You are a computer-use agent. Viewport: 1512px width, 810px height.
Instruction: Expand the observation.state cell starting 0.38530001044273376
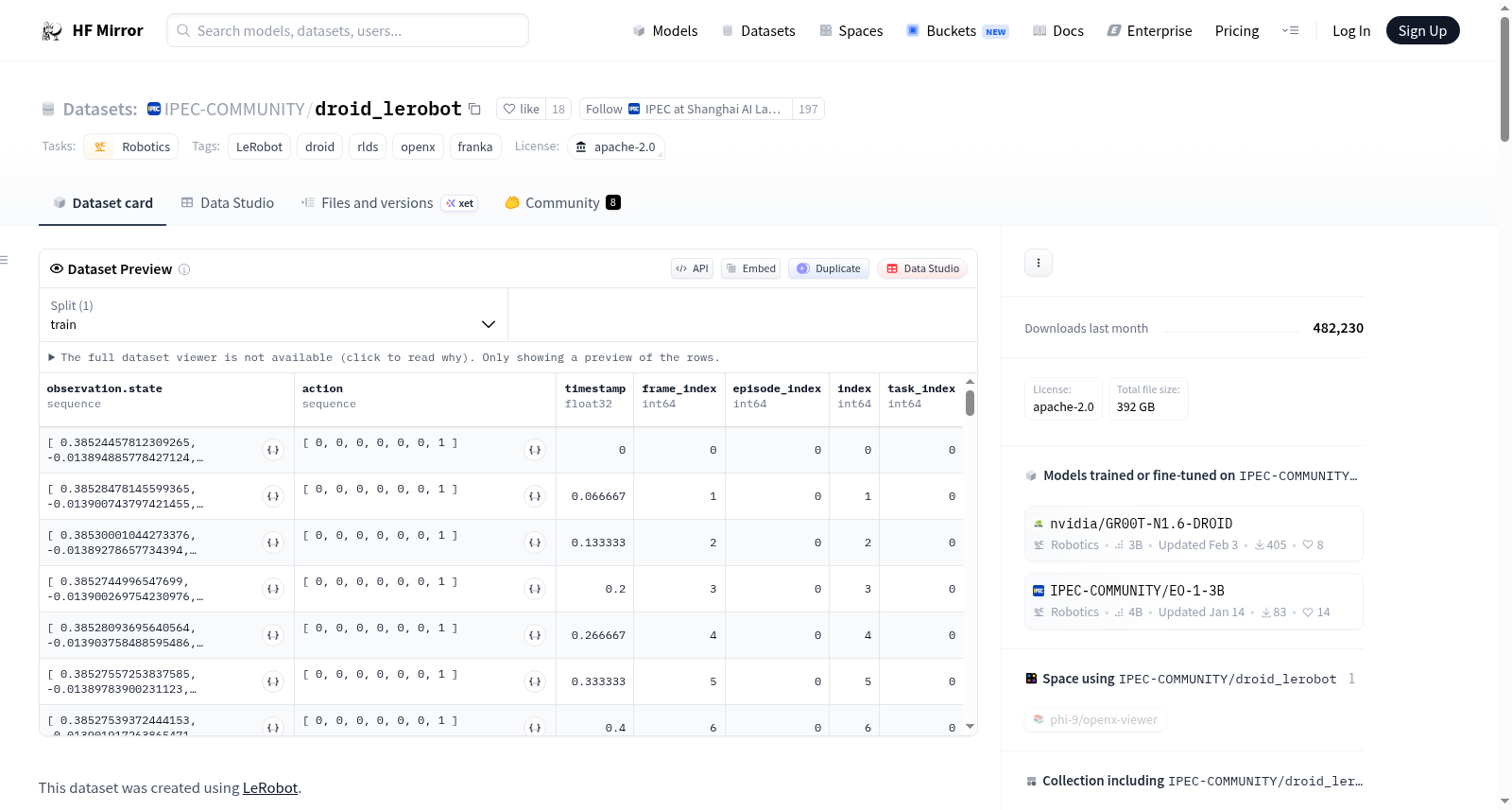click(x=273, y=543)
